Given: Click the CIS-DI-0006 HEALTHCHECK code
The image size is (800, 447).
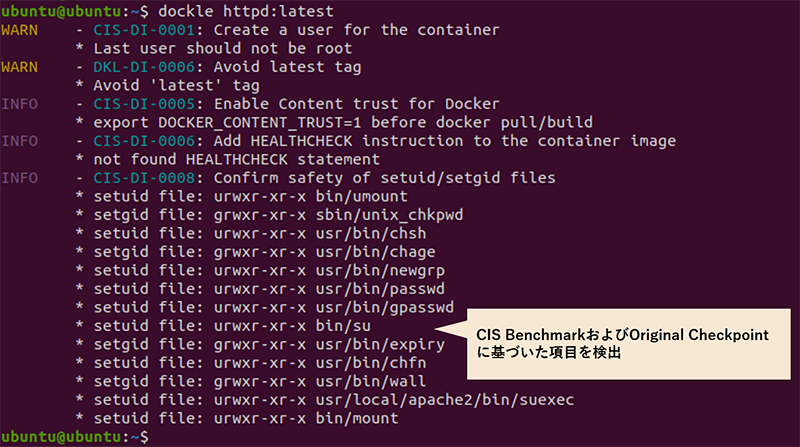Looking at the screenshot, I should click(146, 141).
